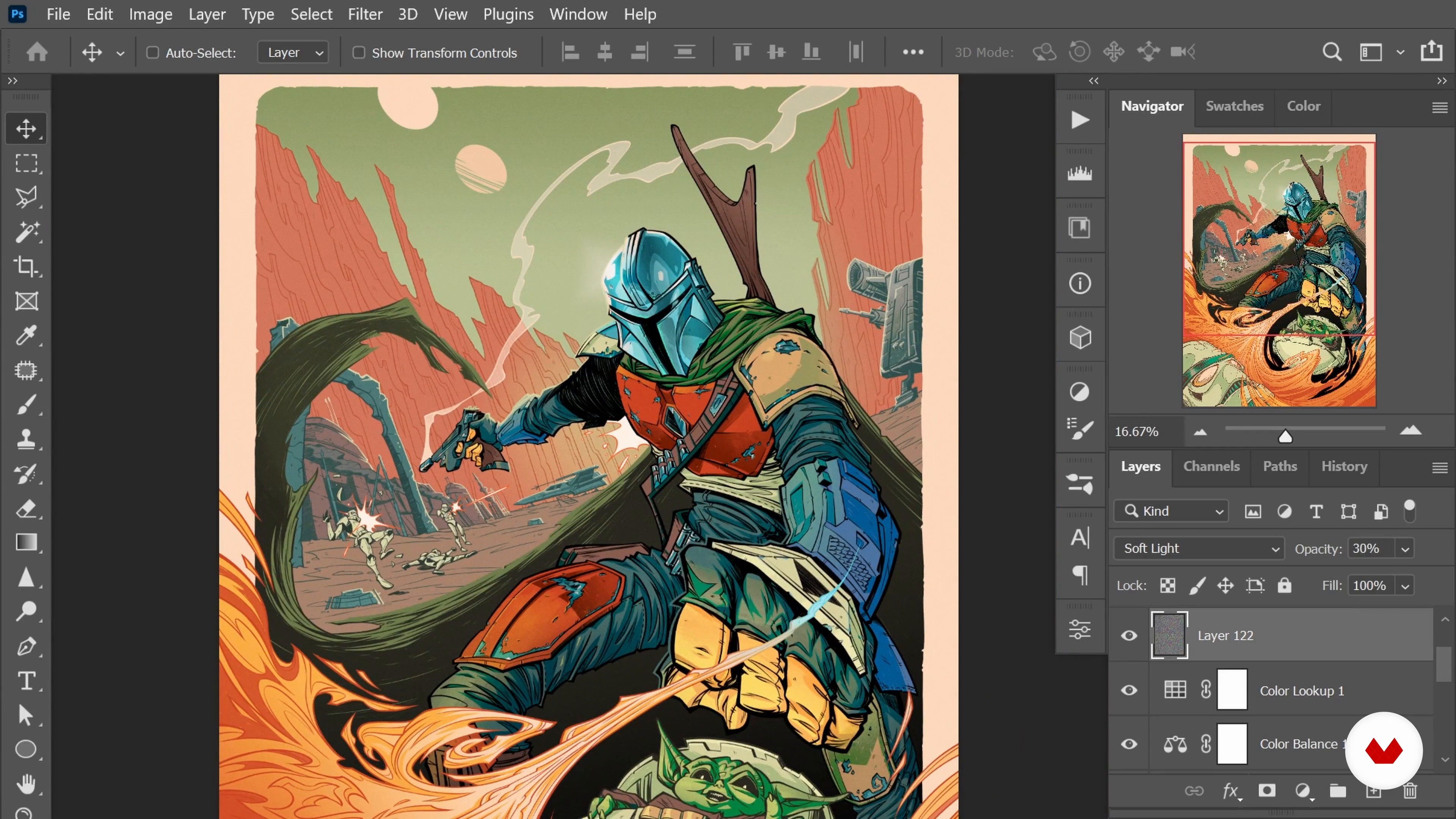
Task: Switch to the Channels tab
Action: tap(1211, 466)
